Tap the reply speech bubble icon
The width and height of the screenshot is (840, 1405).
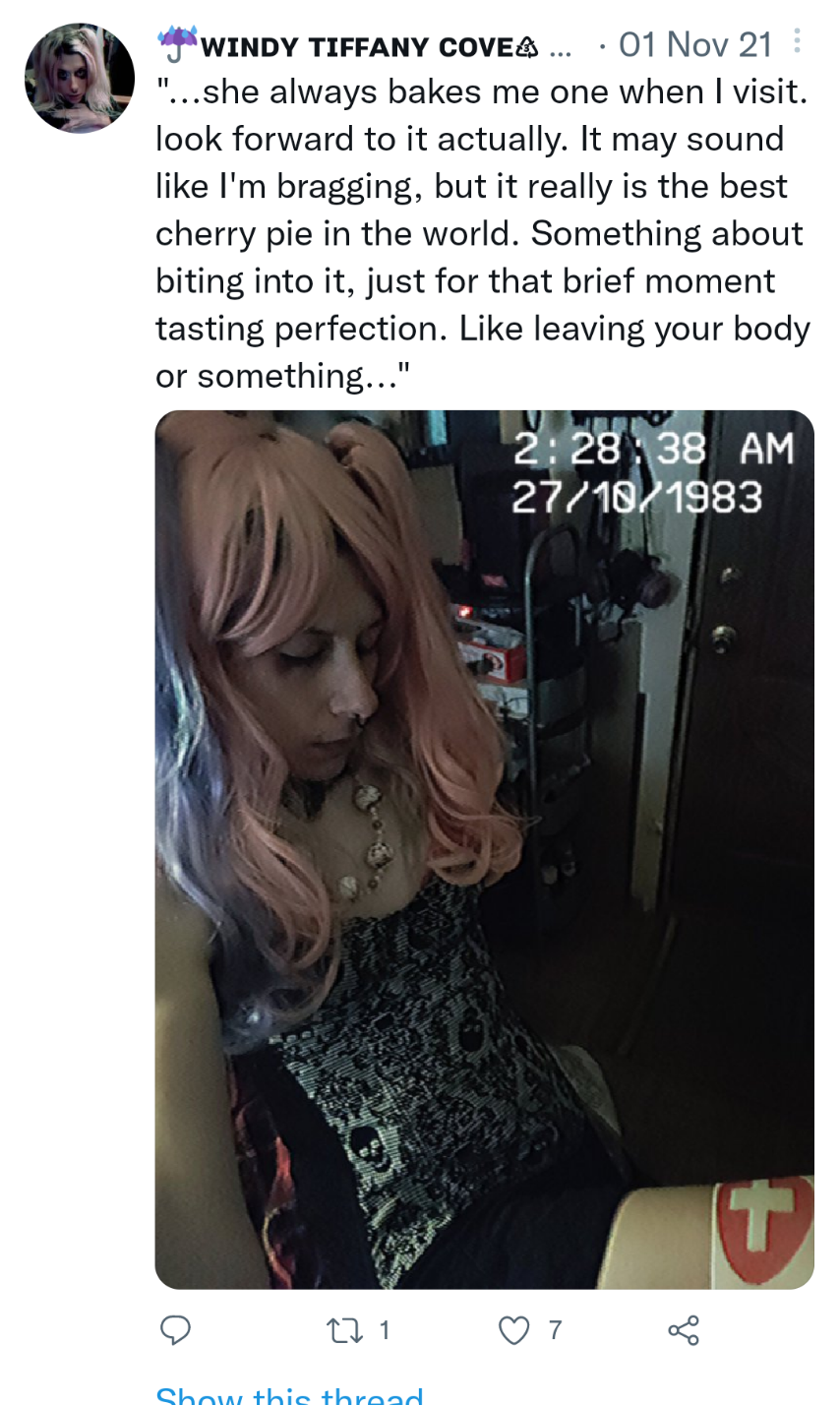pyautogui.click(x=175, y=1330)
